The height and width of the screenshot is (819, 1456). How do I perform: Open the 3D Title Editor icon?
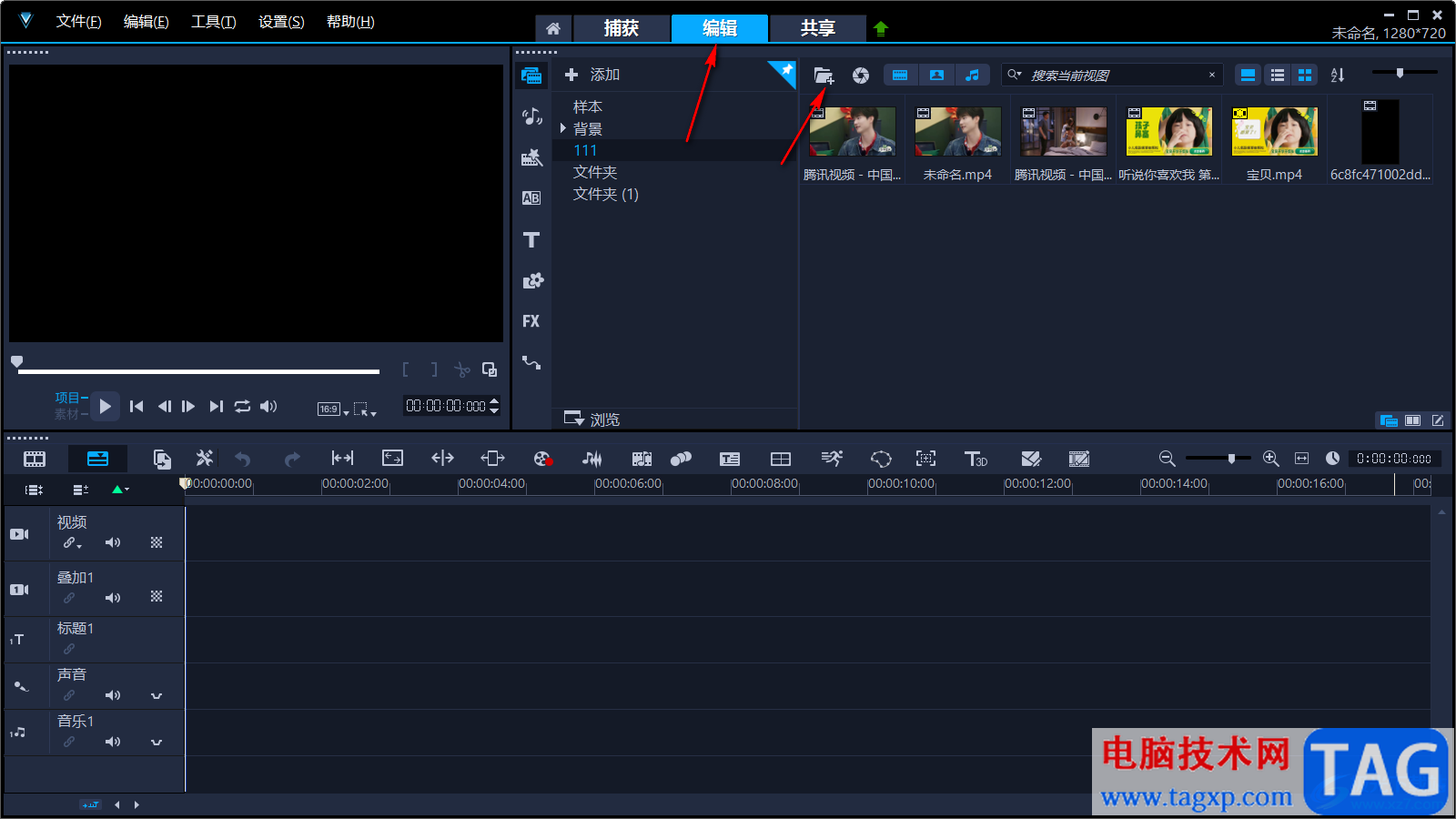tap(976, 459)
